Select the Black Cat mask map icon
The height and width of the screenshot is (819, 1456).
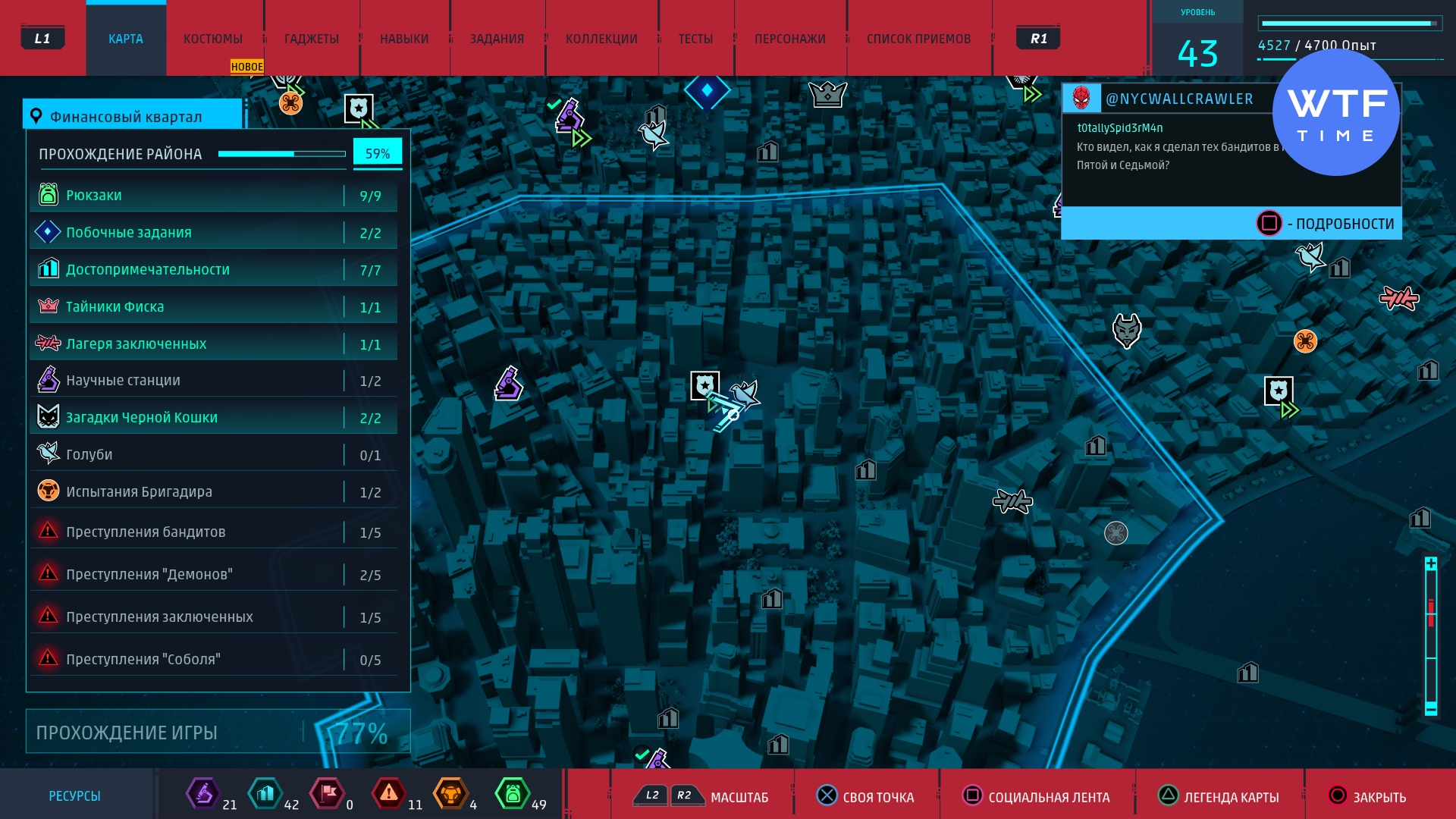tap(1127, 331)
